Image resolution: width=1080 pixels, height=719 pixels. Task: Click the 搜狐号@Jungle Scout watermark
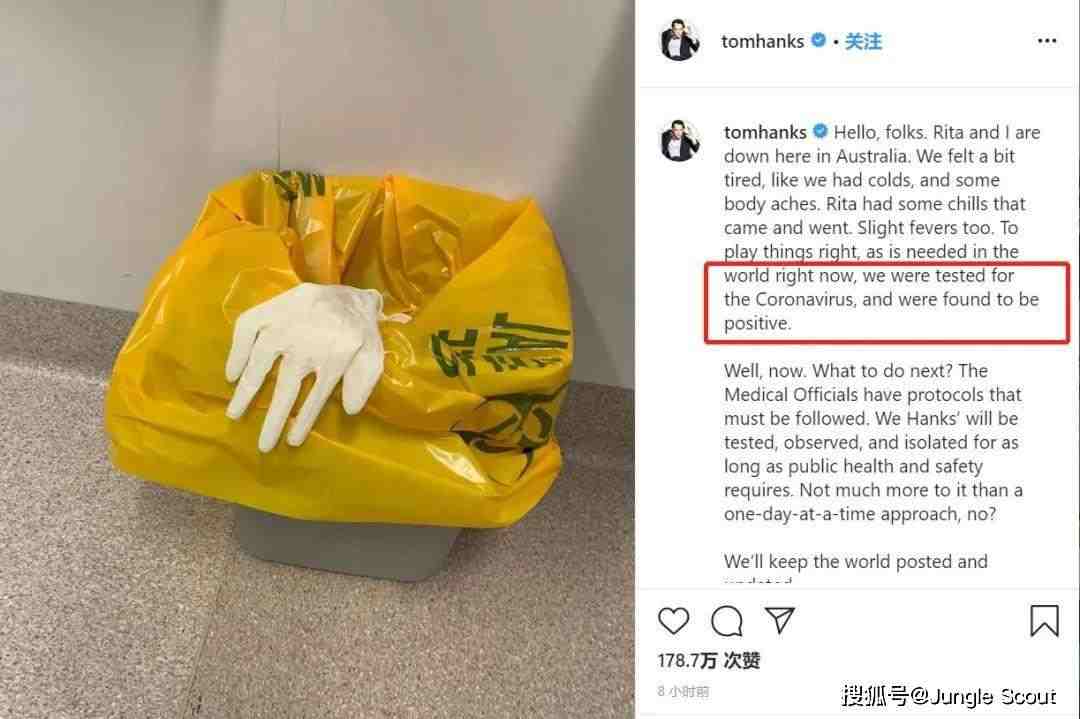click(x=948, y=696)
